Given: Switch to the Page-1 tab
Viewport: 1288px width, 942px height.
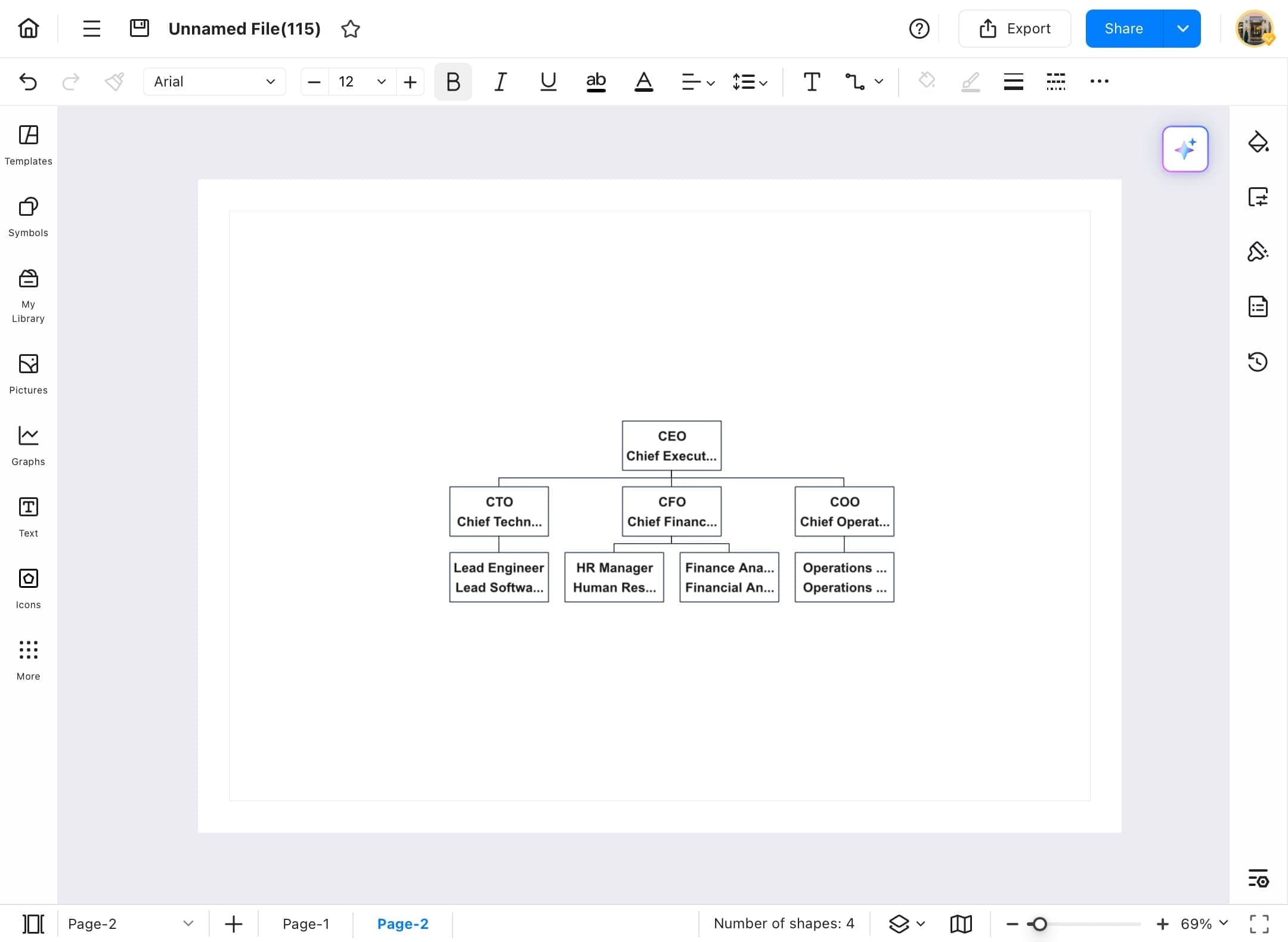Looking at the screenshot, I should [306, 924].
